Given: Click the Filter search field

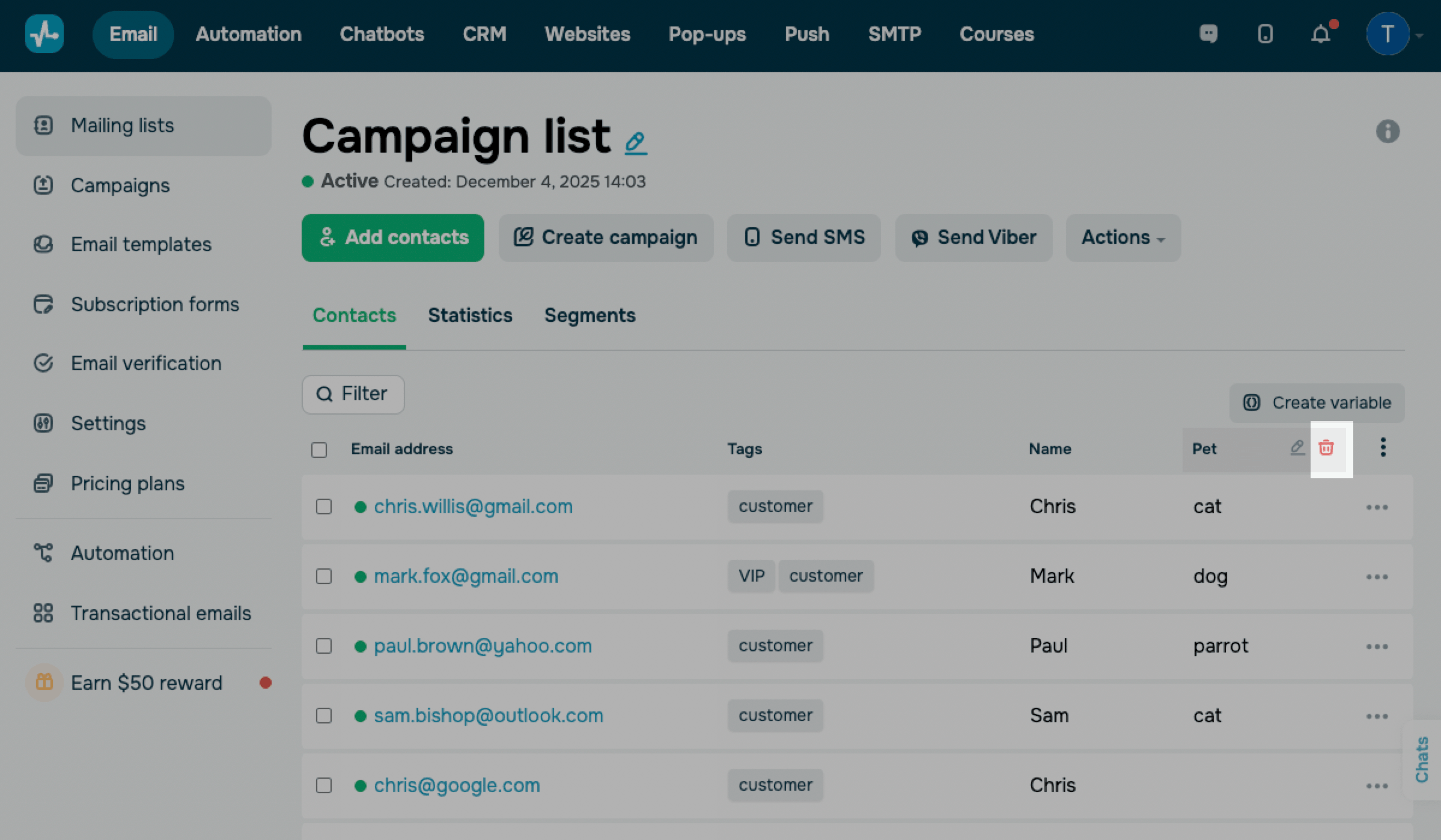Looking at the screenshot, I should [353, 394].
